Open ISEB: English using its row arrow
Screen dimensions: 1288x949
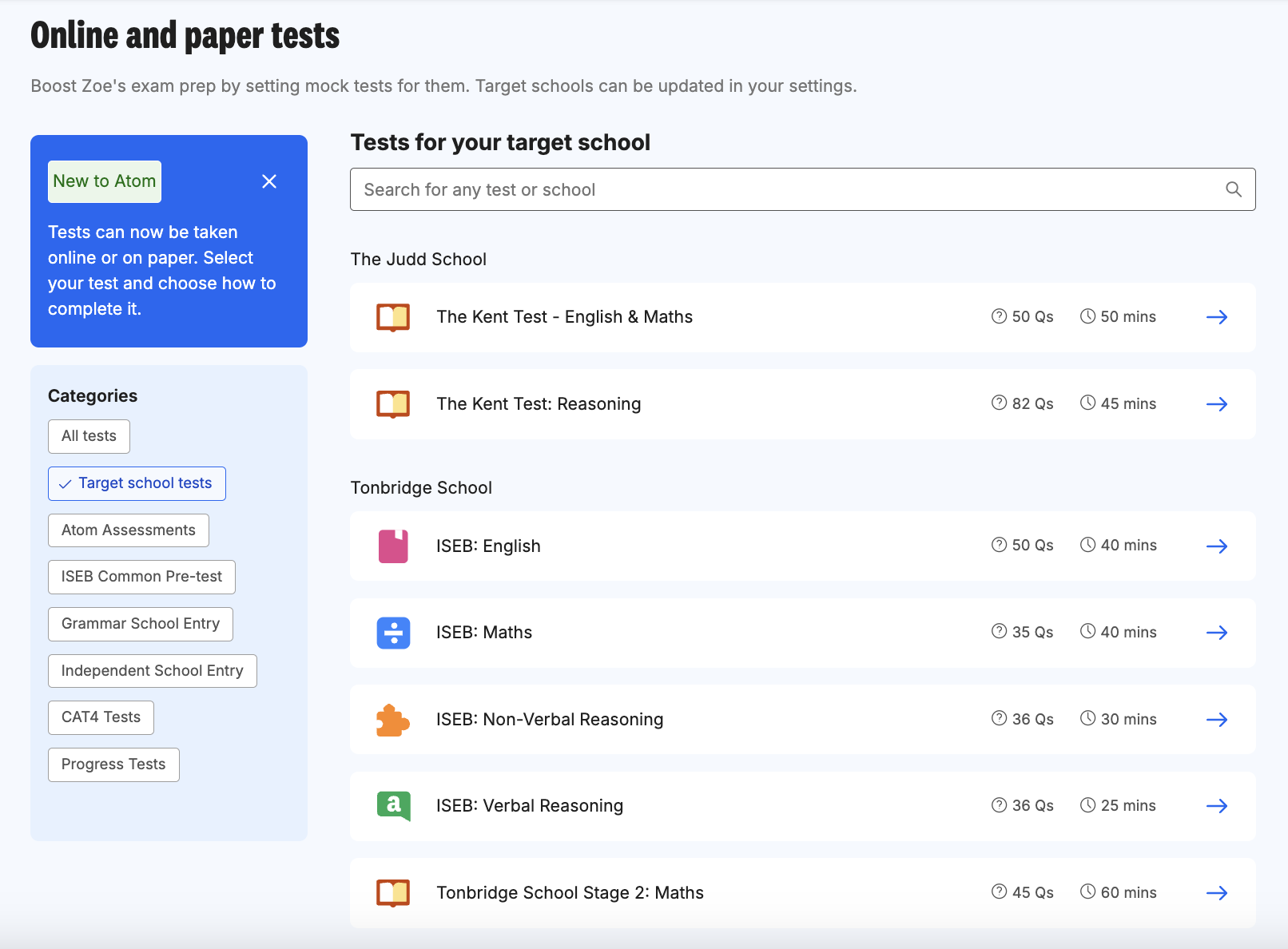click(x=1217, y=546)
